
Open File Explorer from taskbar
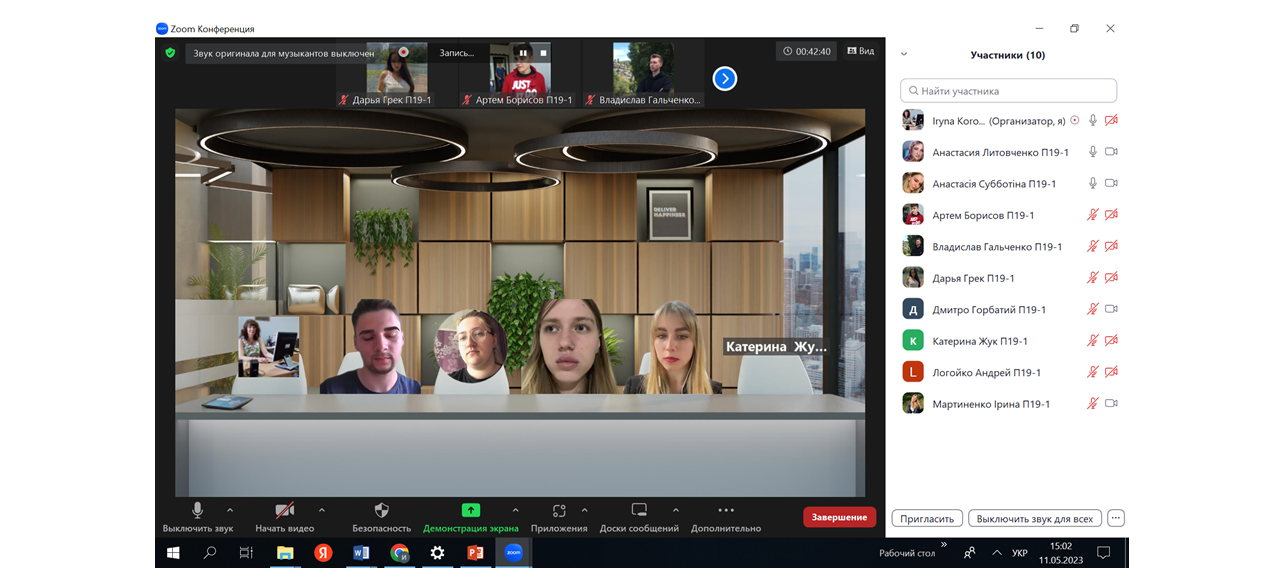point(285,552)
